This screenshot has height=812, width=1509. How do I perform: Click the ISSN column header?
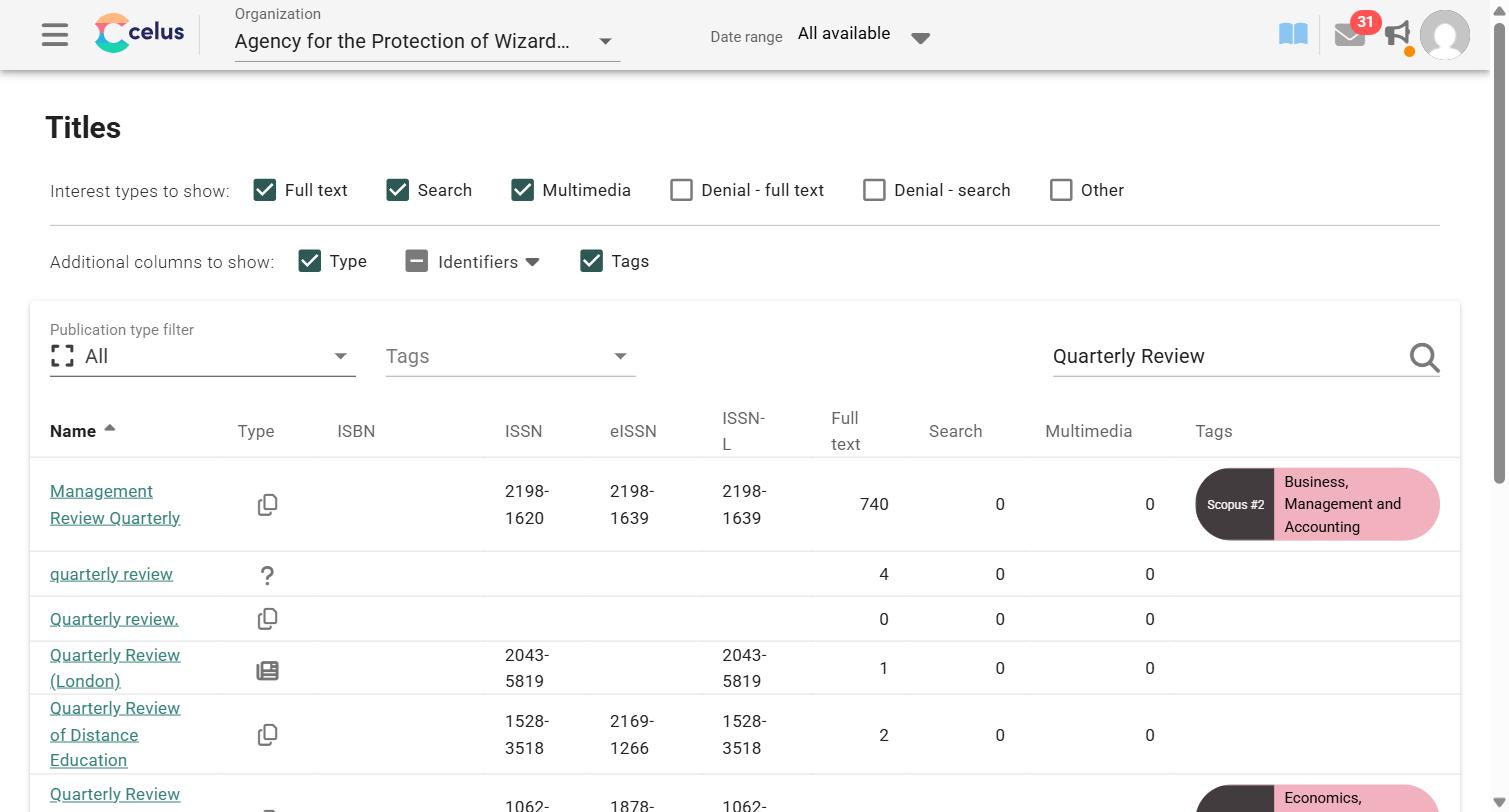click(x=523, y=431)
